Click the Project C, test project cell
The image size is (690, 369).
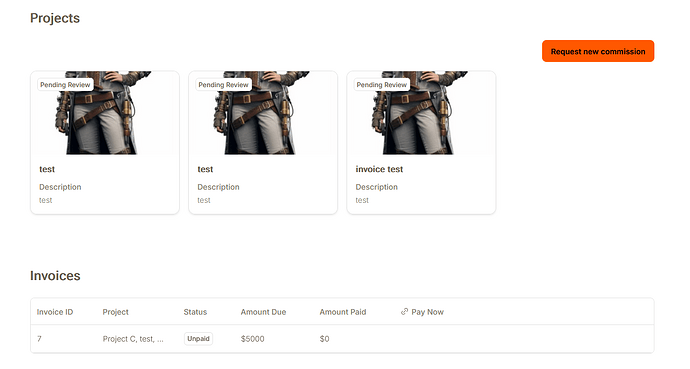(133, 339)
